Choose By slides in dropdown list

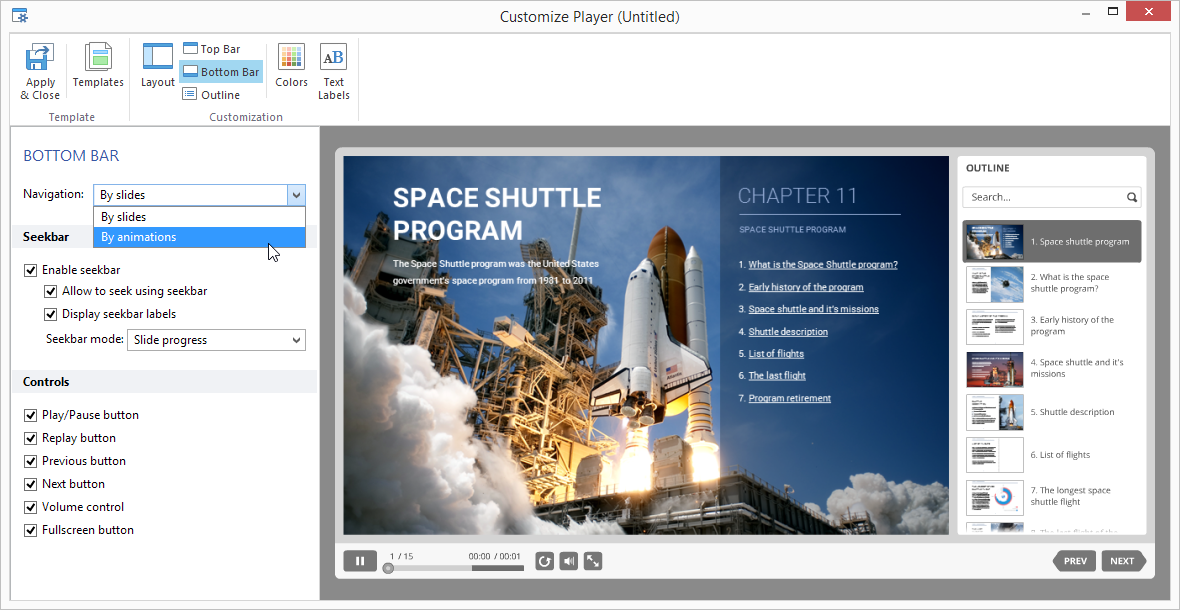click(199, 217)
